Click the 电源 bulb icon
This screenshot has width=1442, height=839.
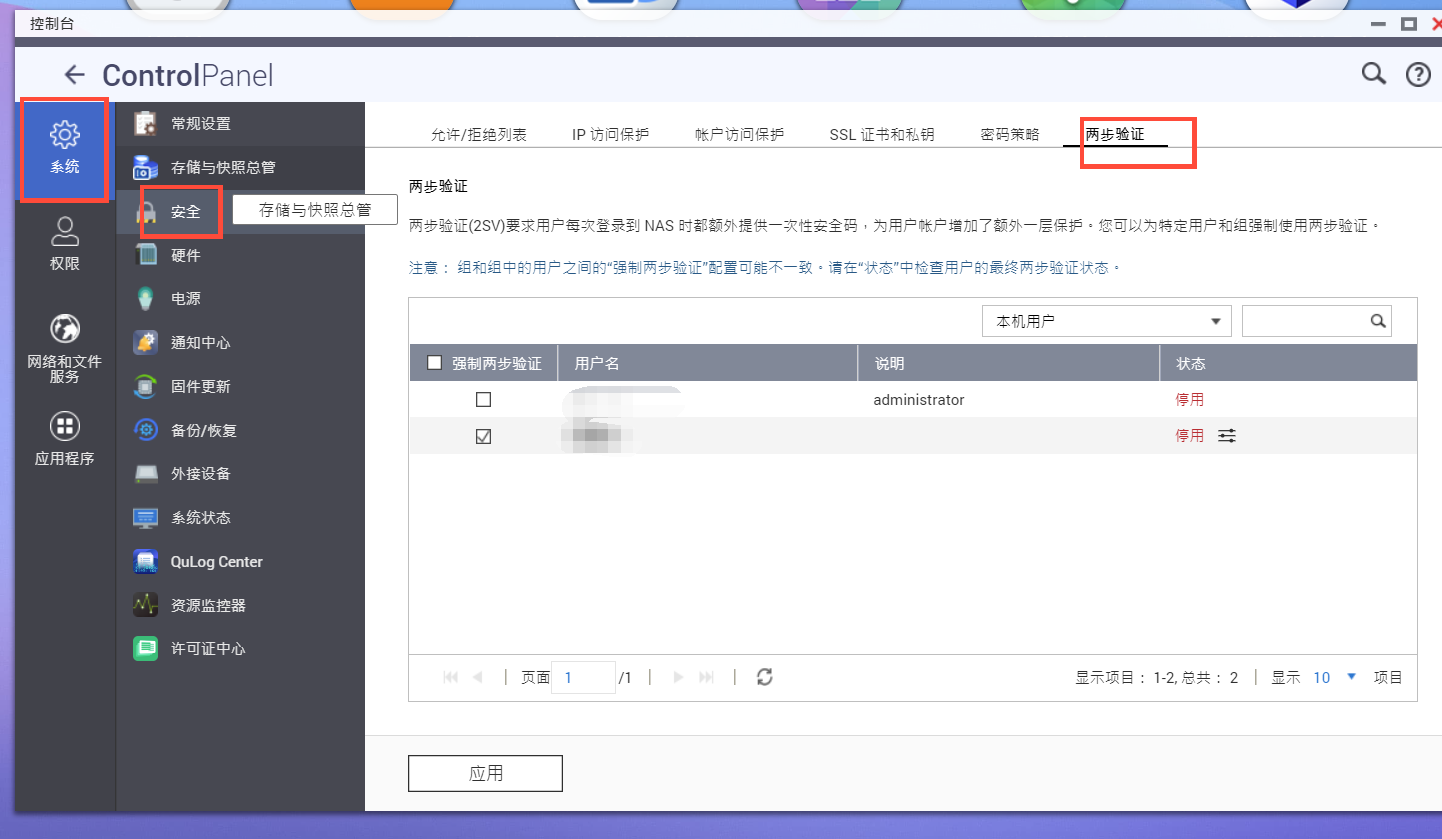pos(146,298)
